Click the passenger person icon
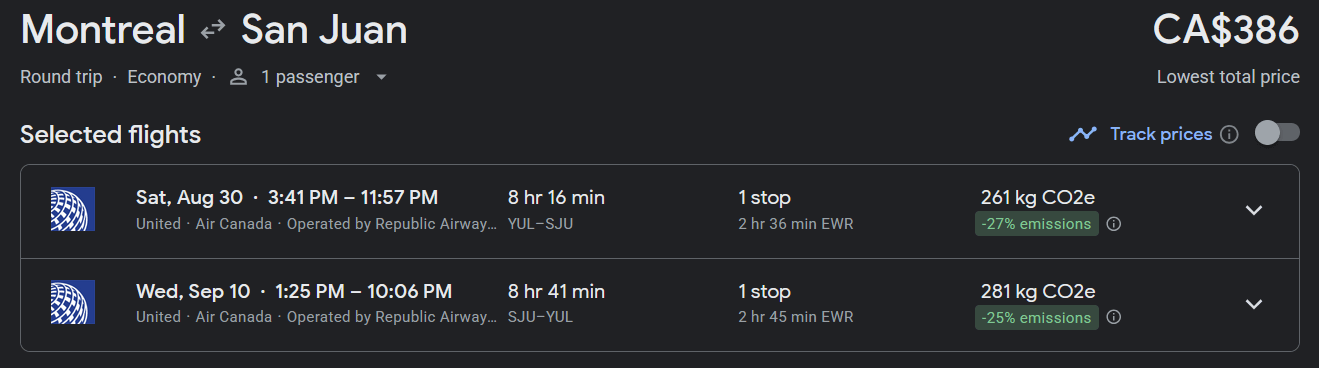The image size is (1319, 368). [x=238, y=77]
